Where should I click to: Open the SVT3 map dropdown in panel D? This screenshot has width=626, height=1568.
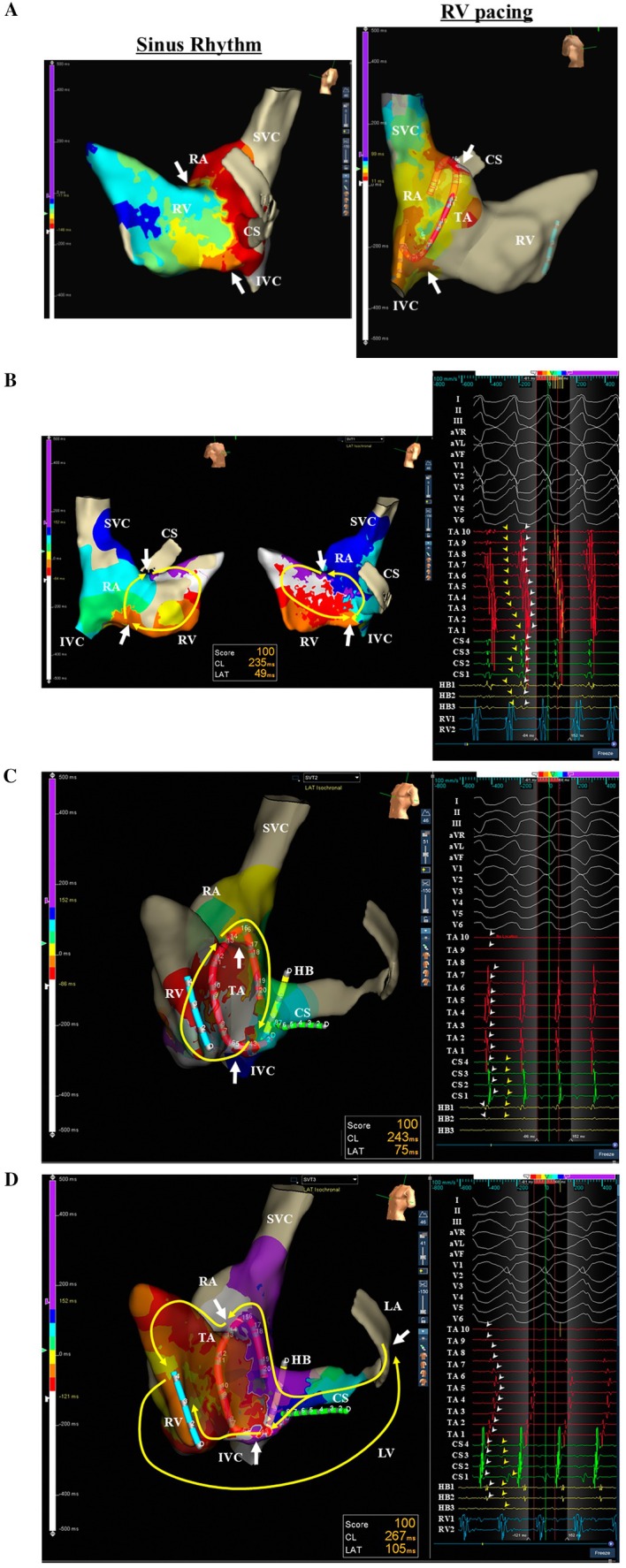click(x=330, y=1179)
